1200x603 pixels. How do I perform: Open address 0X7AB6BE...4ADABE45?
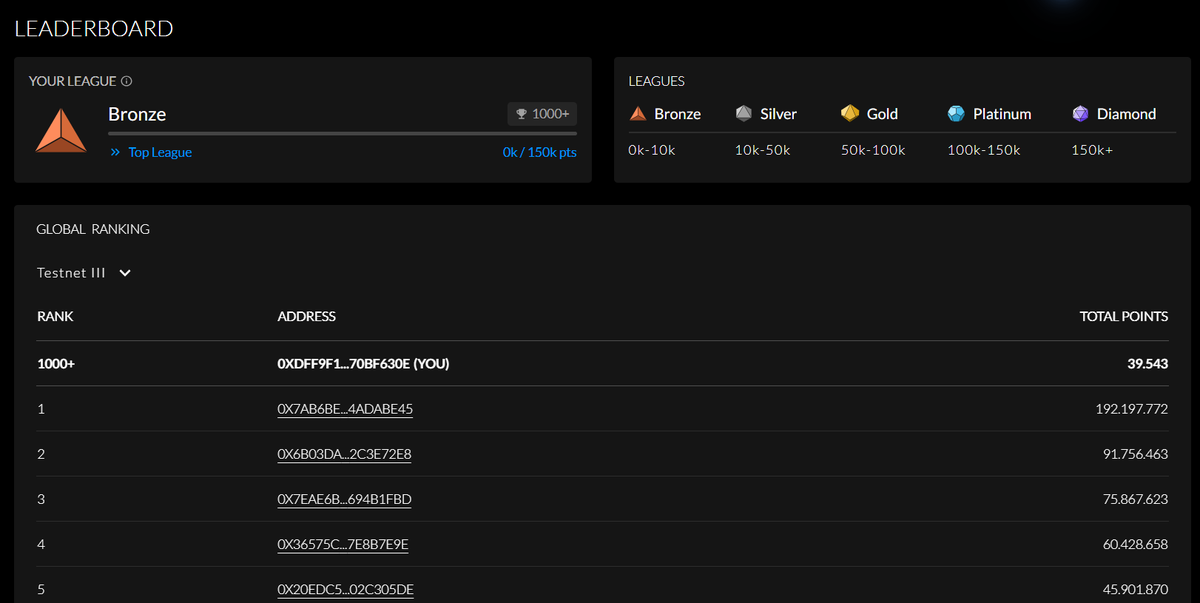pyautogui.click(x=345, y=409)
